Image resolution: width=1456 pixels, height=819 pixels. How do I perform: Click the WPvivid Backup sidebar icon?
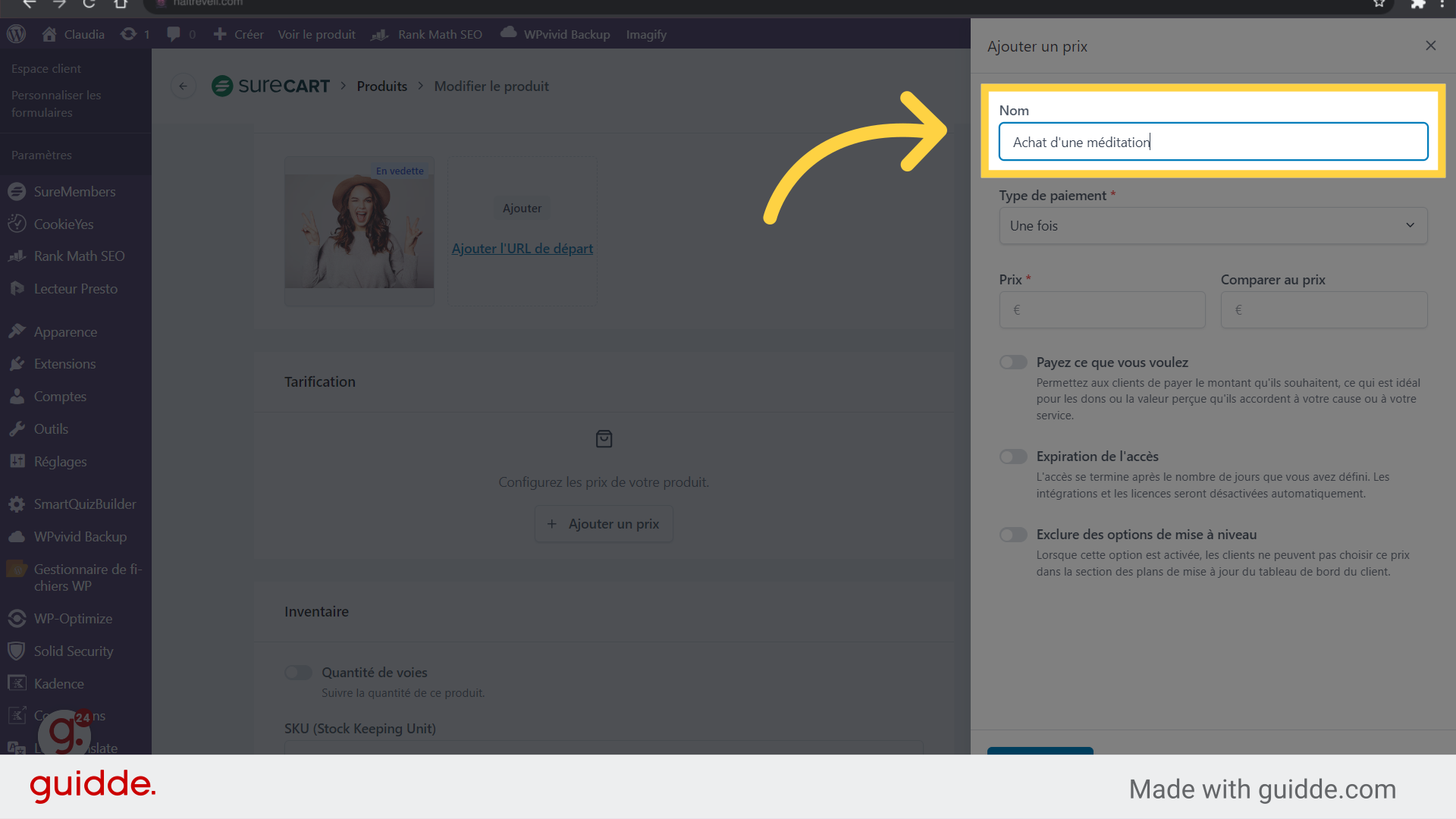pos(17,537)
